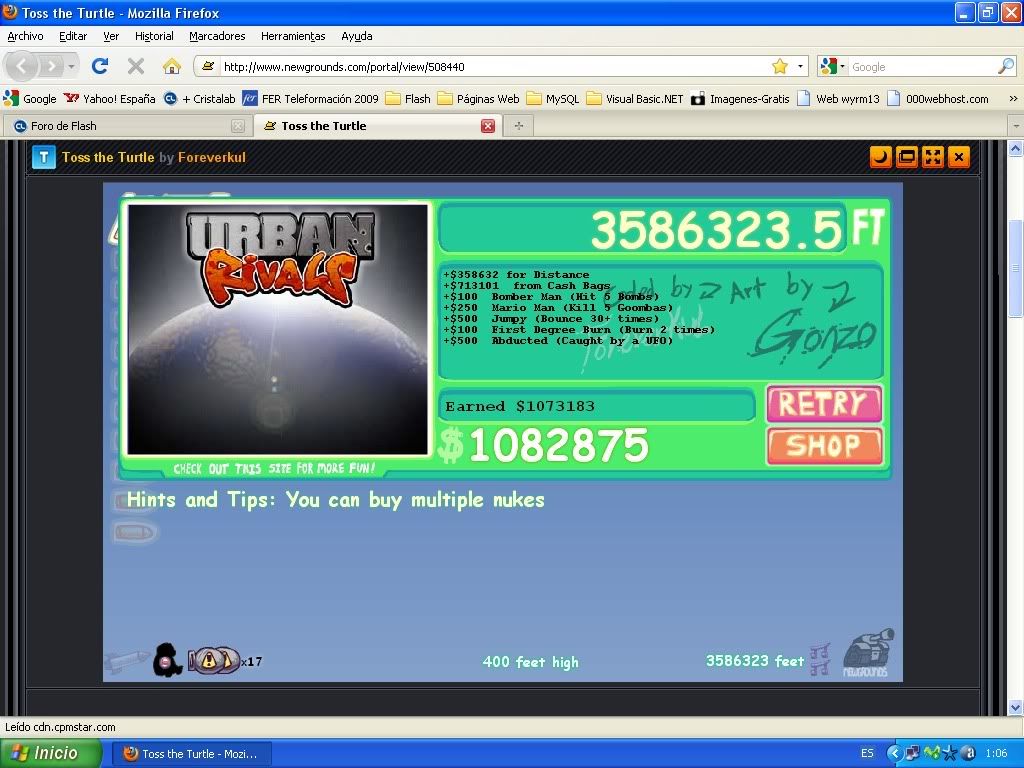Click 'Check out this site for more fun!'

[274, 468]
